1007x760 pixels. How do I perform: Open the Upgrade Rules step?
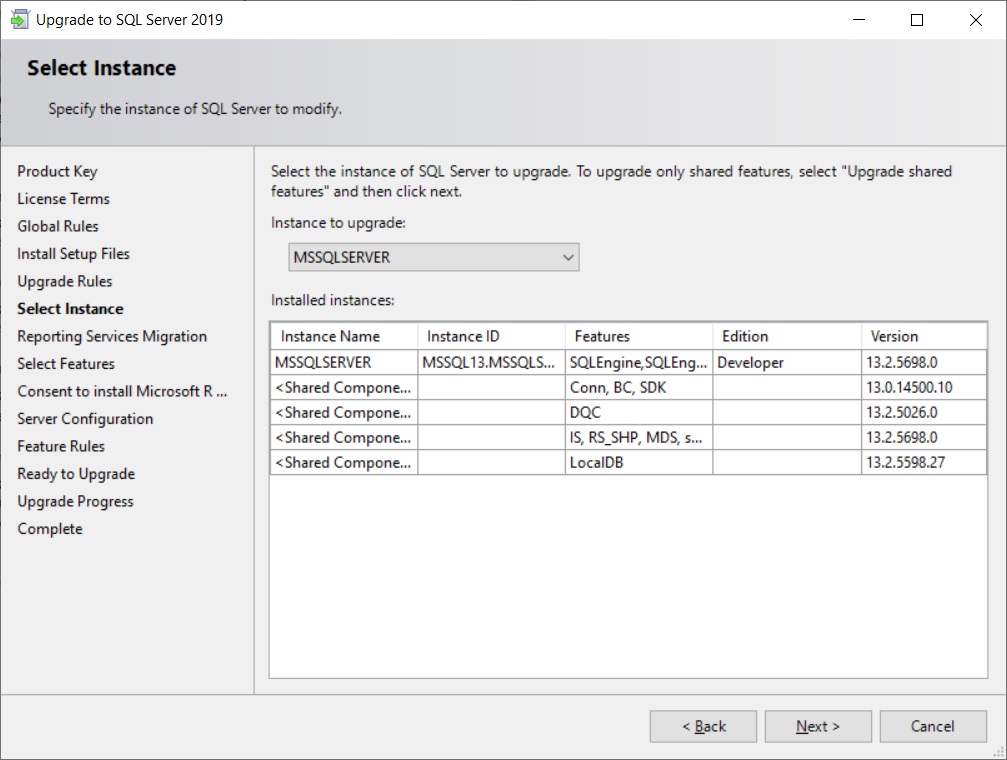click(65, 281)
